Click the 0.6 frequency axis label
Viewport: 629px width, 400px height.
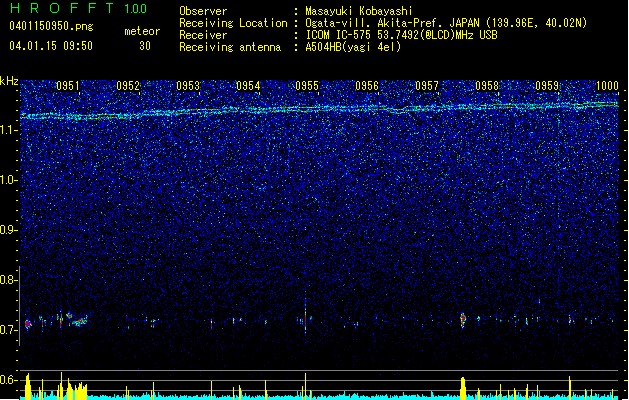(9, 380)
